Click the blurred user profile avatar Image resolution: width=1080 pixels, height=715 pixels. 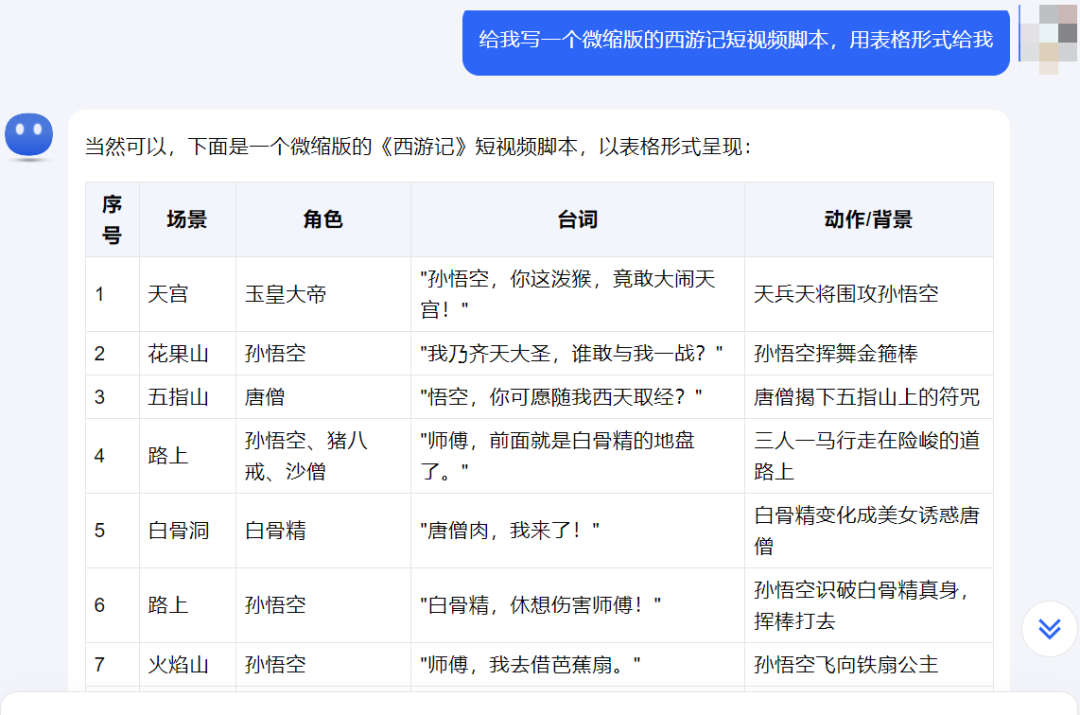coord(1047,38)
